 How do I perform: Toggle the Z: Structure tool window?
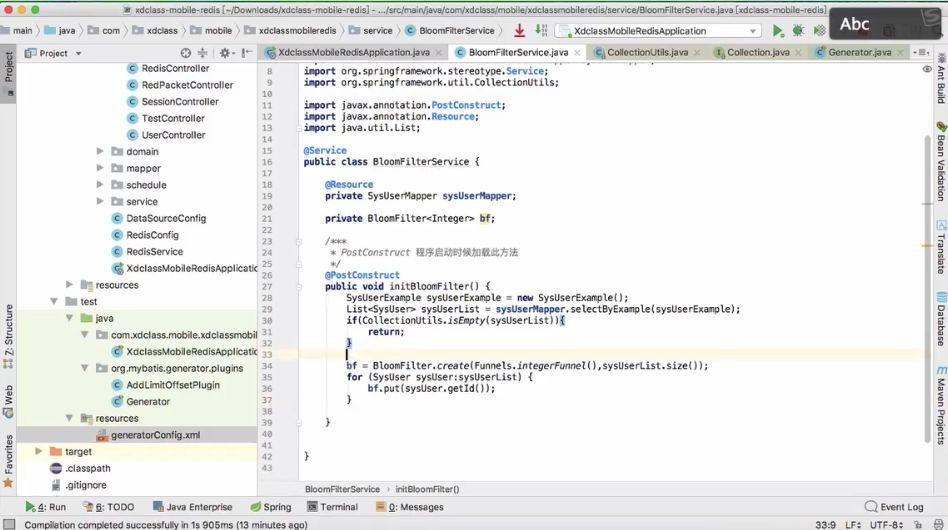click(x=9, y=330)
